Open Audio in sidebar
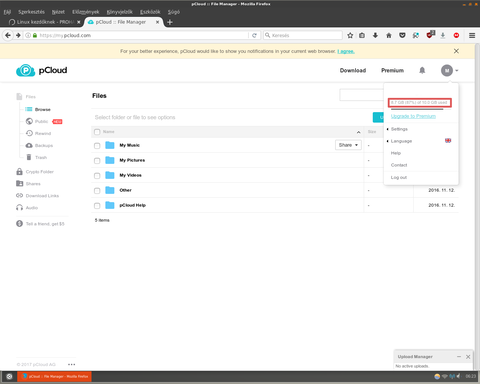The image size is (480, 384). coord(27,208)
